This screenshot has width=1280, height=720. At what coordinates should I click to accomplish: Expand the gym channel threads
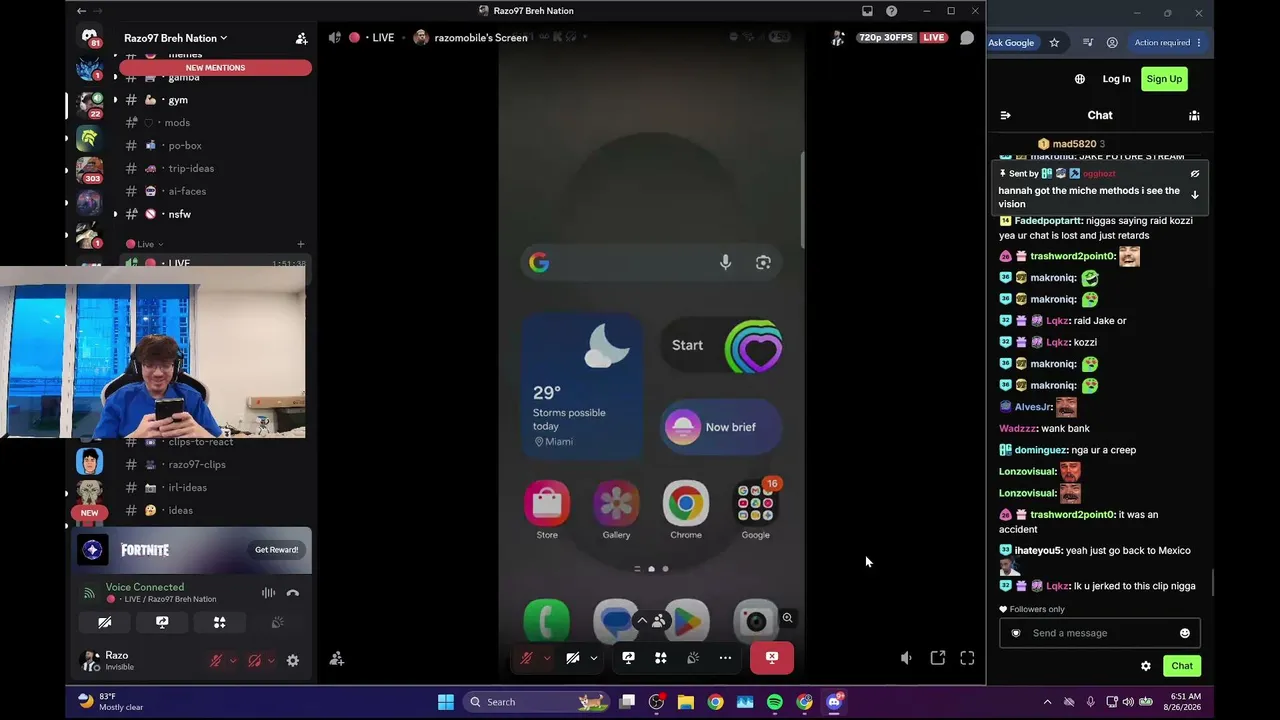pos(115,100)
